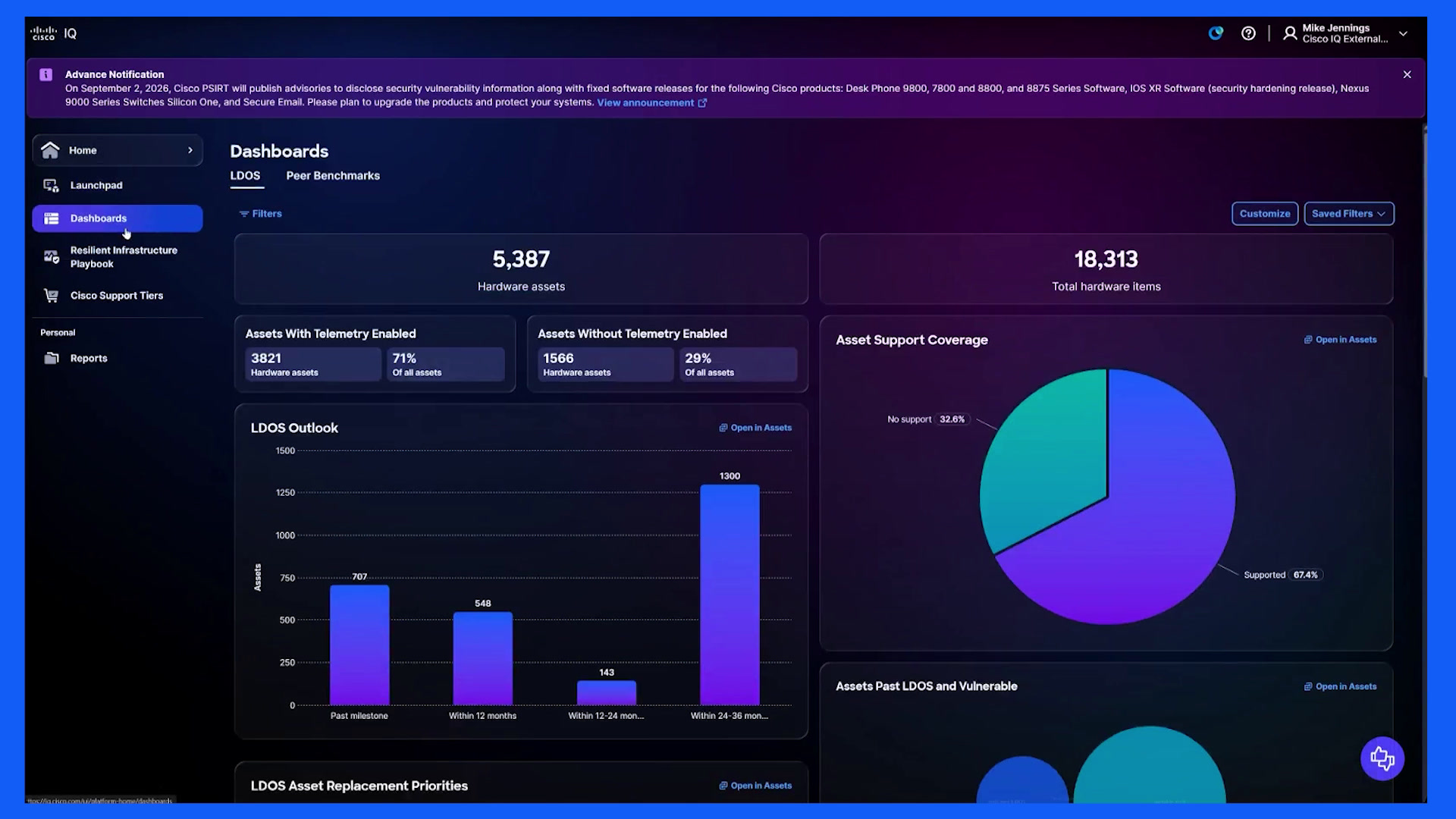Open in Assets for LDOS Asset Replacement Priorities

click(x=755, y=786)
